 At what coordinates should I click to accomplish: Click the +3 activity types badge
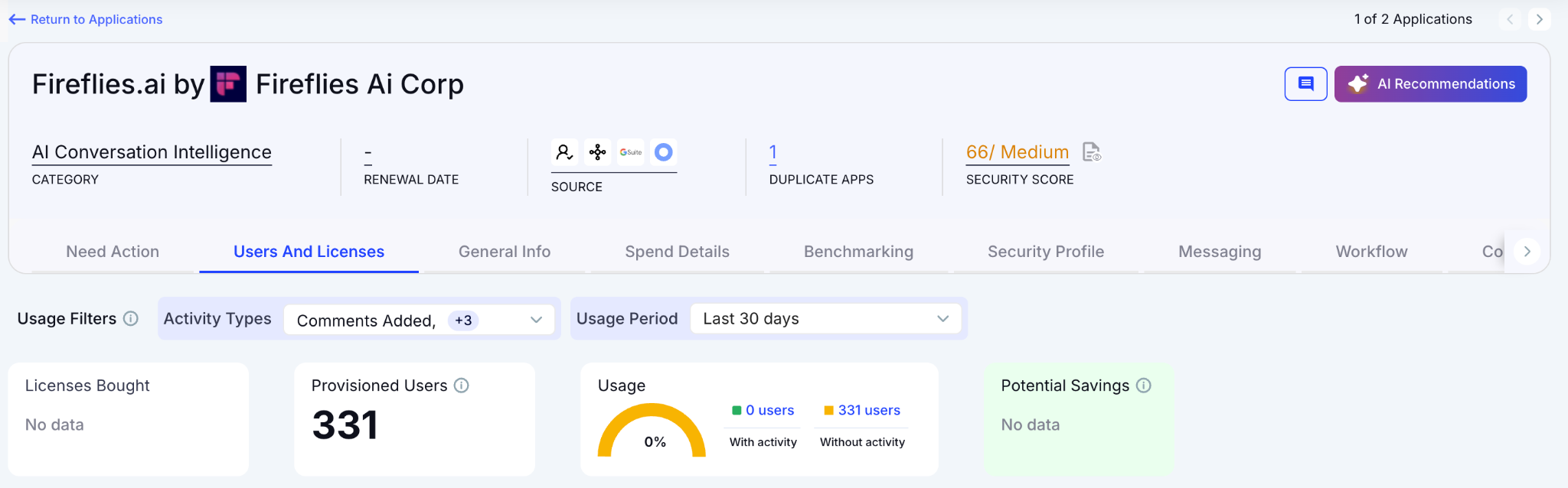point(463,320)
